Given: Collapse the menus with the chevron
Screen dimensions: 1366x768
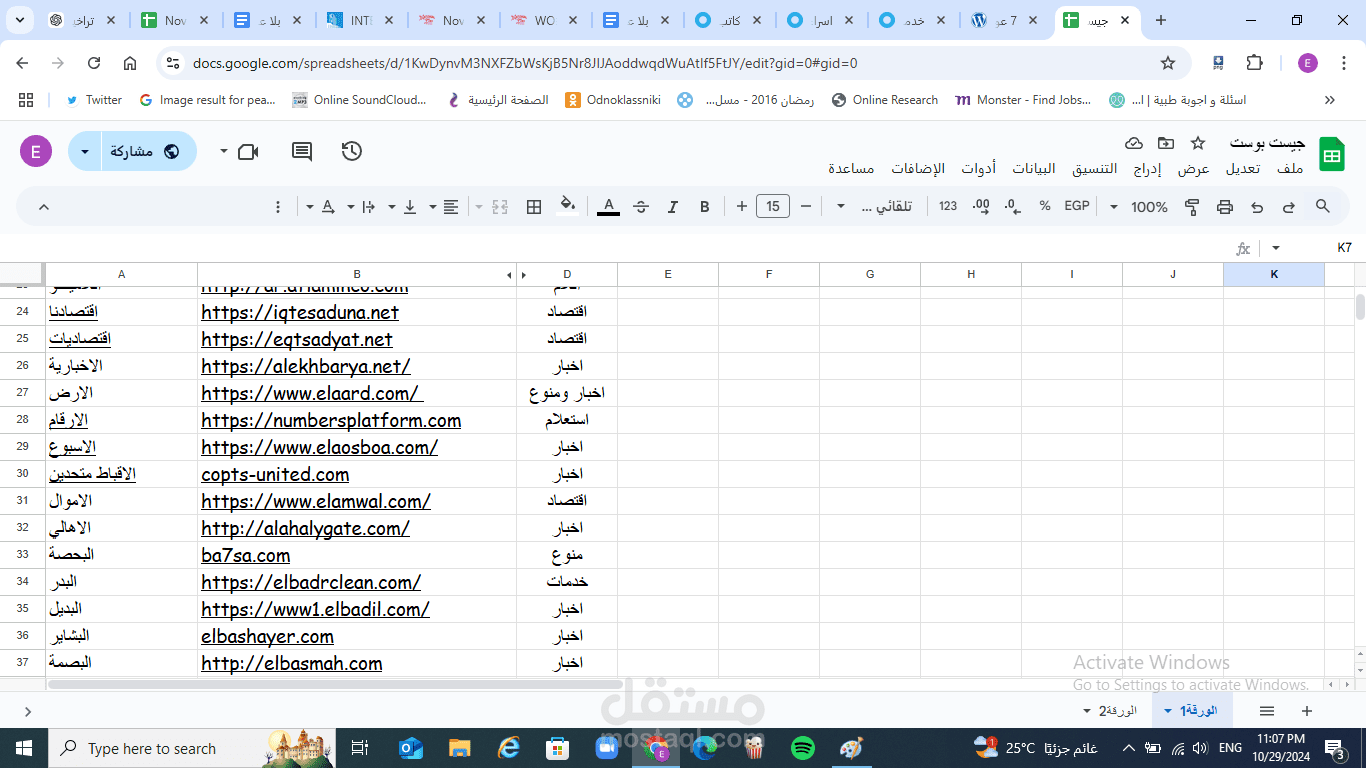Looking at the screenshot, I should (43, 207).
